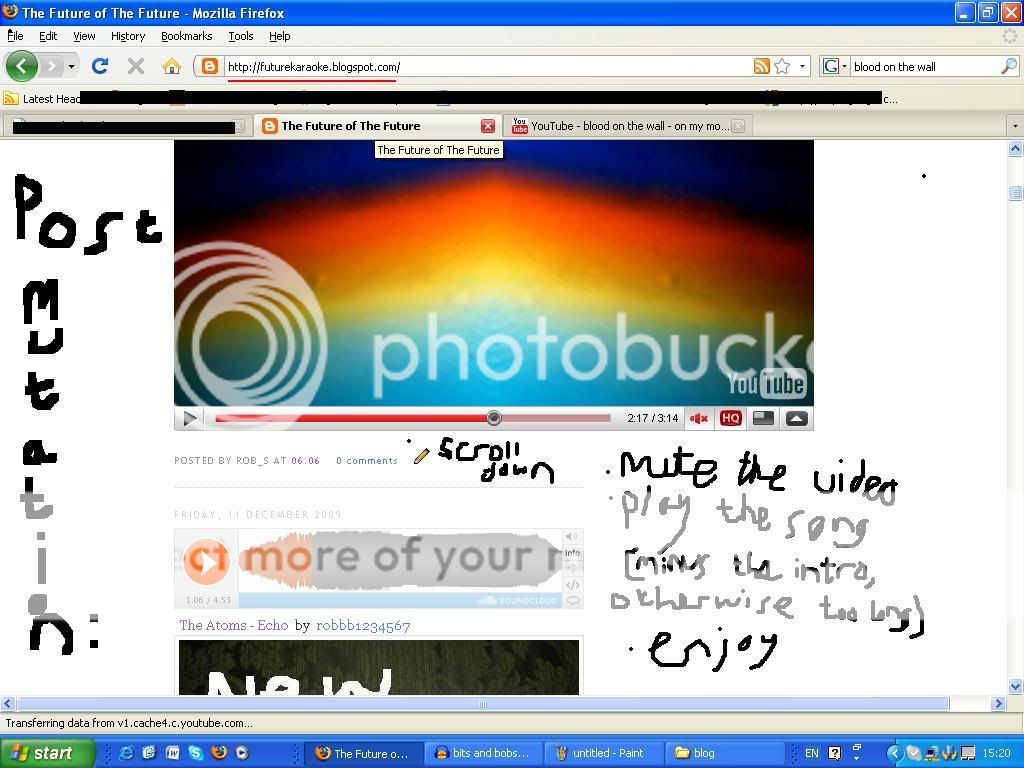Toggle the video player size button
The image size is (1024, 768).
coord(763,419)
